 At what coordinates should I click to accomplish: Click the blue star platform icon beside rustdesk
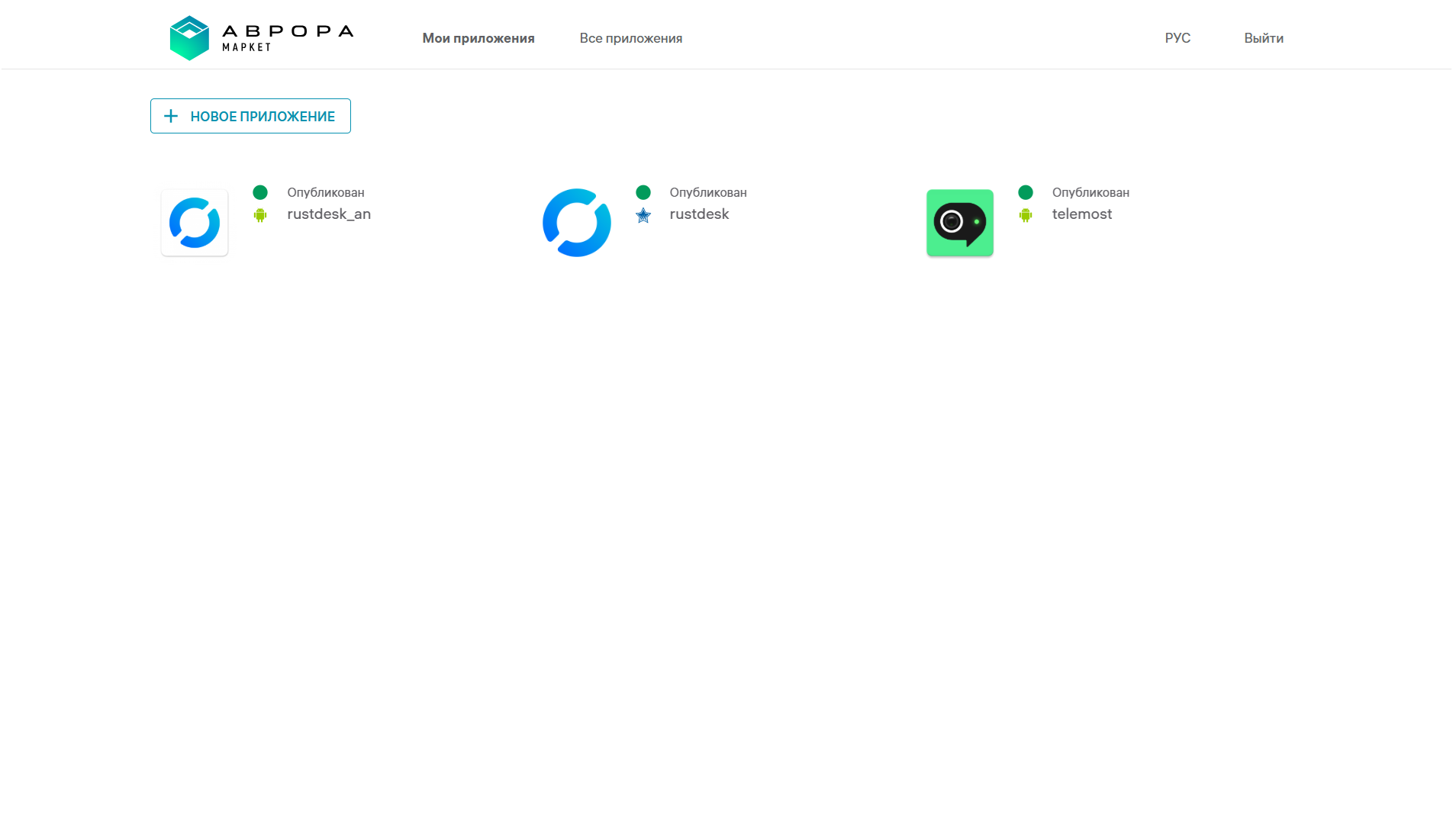(x=643, y=216)
